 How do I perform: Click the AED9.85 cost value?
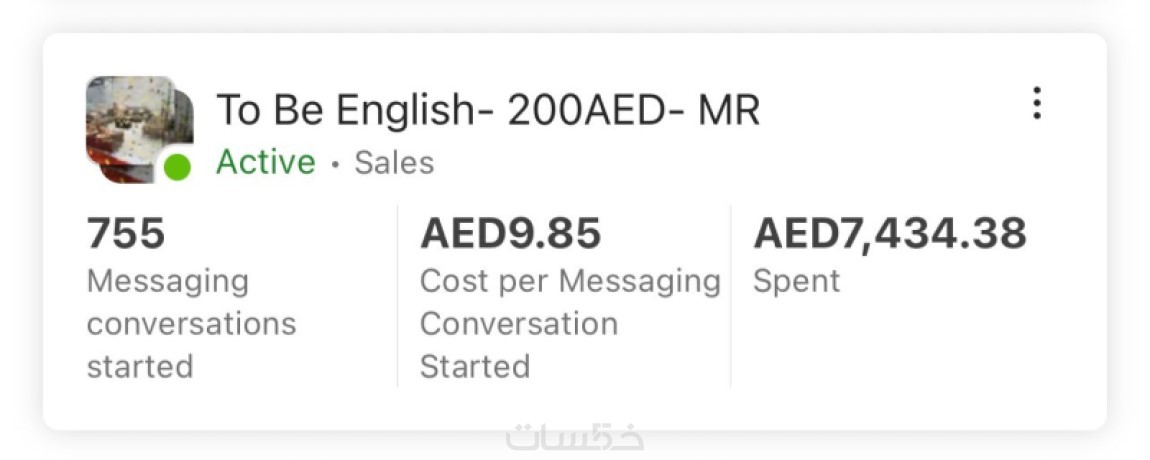(510, 234)
